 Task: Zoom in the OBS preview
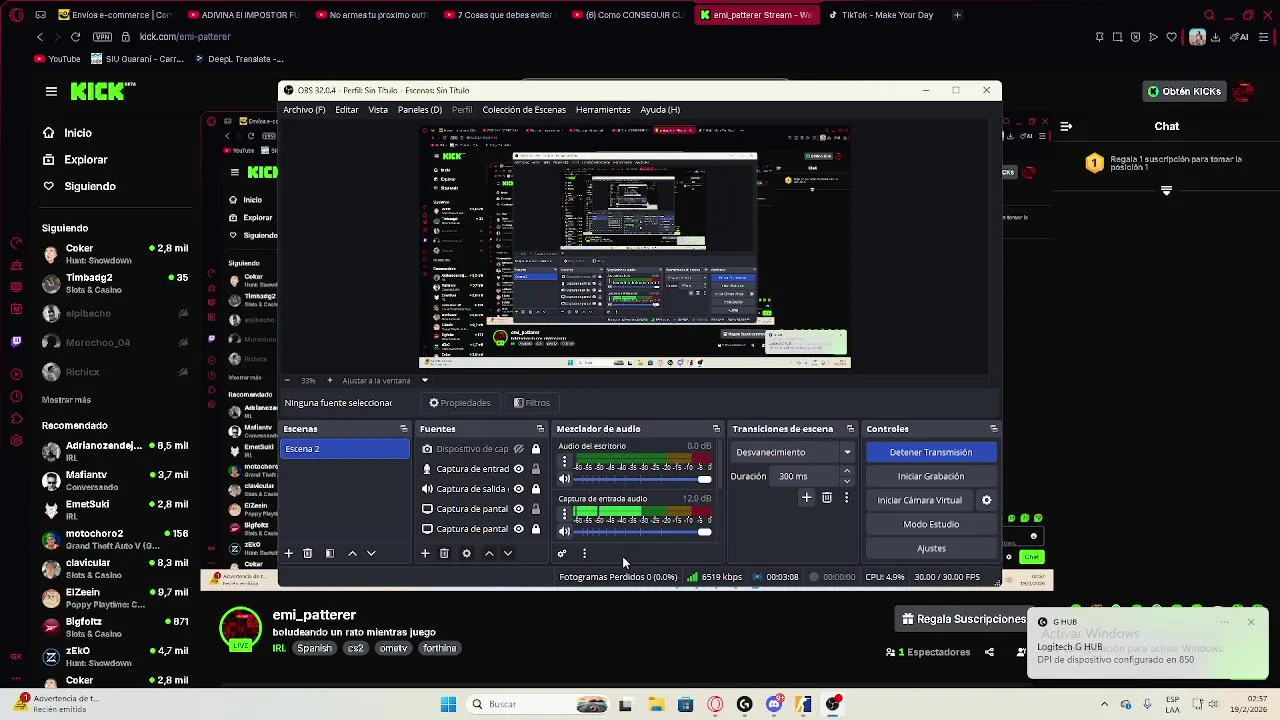click(x=330, y=380)
